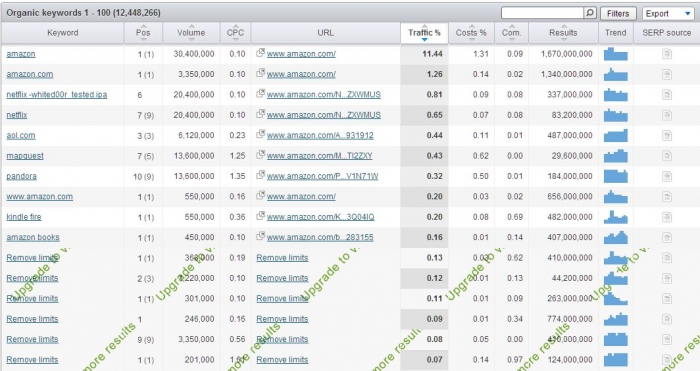Sort by Traffic % column
The width and height of the screenshot is (700, 371).
click(x=424, y=33)
